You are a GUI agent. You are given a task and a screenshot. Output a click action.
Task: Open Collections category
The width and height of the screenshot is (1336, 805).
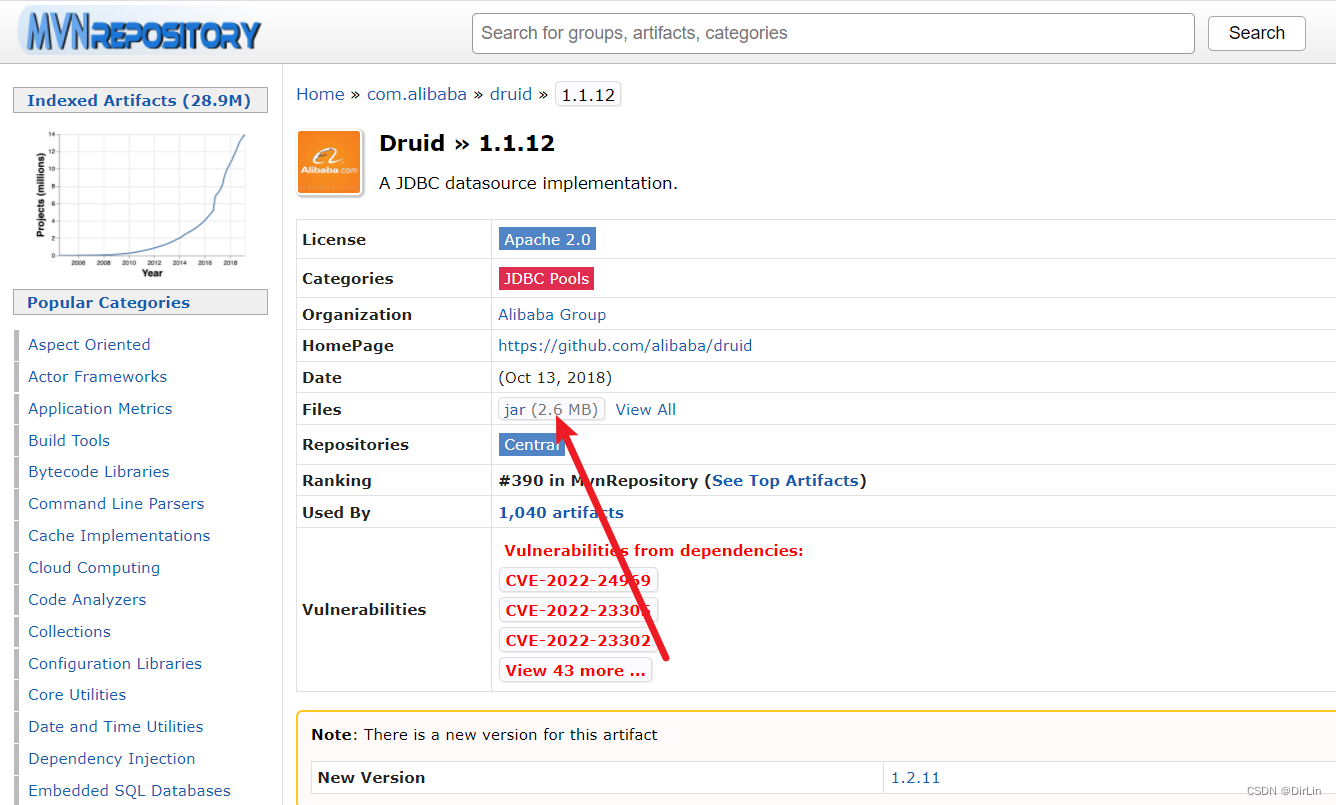(x=69, y=631)
